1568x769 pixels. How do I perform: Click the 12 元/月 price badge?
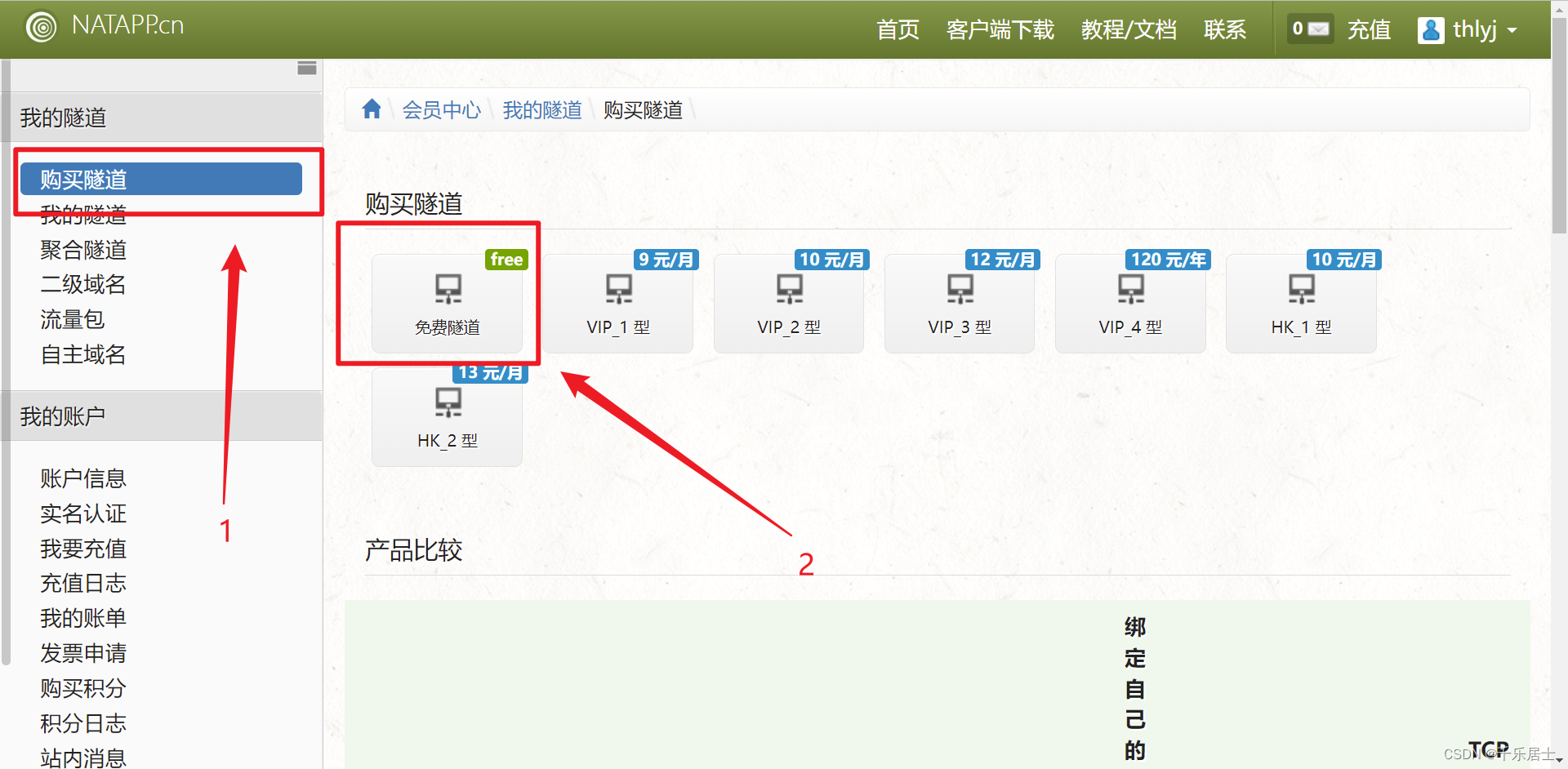click(x=1002, y=260)
